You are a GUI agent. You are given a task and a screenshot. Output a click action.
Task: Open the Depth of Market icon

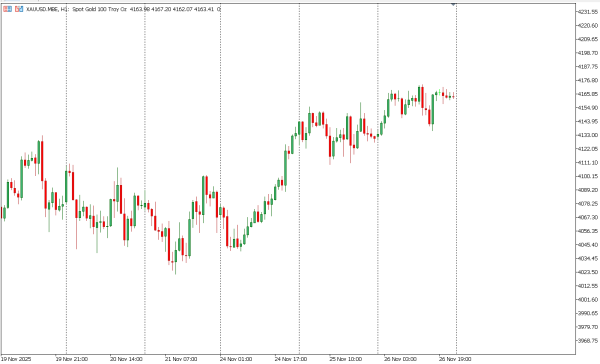(19, 9)
